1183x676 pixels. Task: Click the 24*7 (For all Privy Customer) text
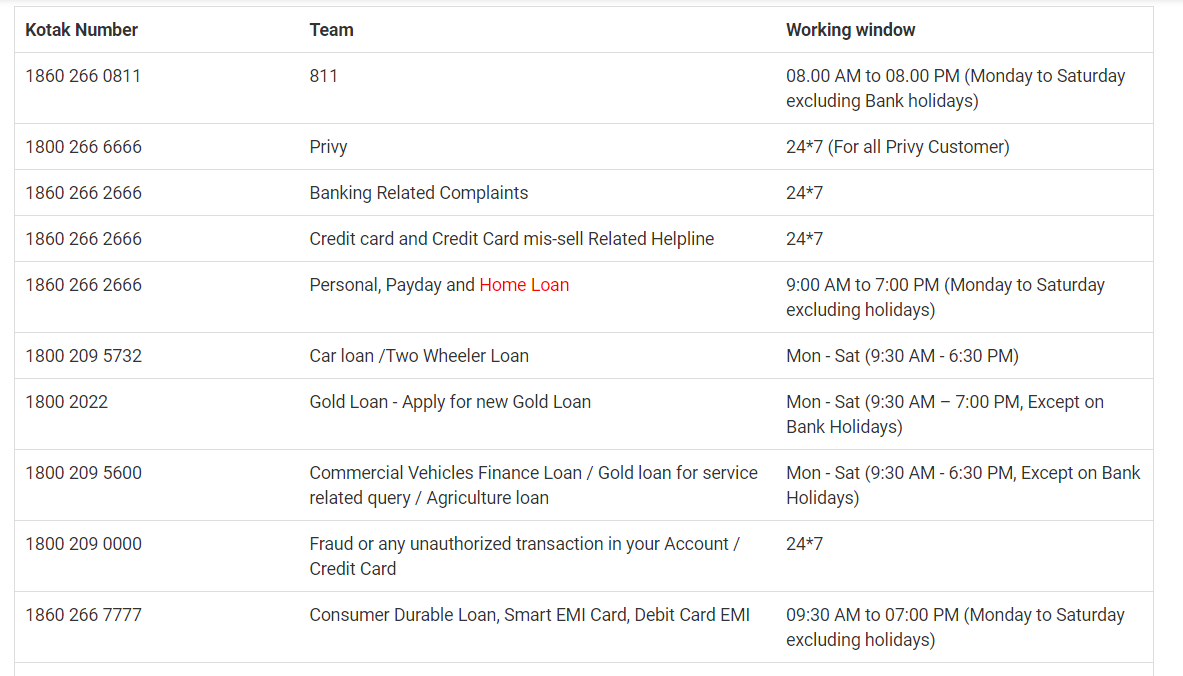(x=897, y=147)
